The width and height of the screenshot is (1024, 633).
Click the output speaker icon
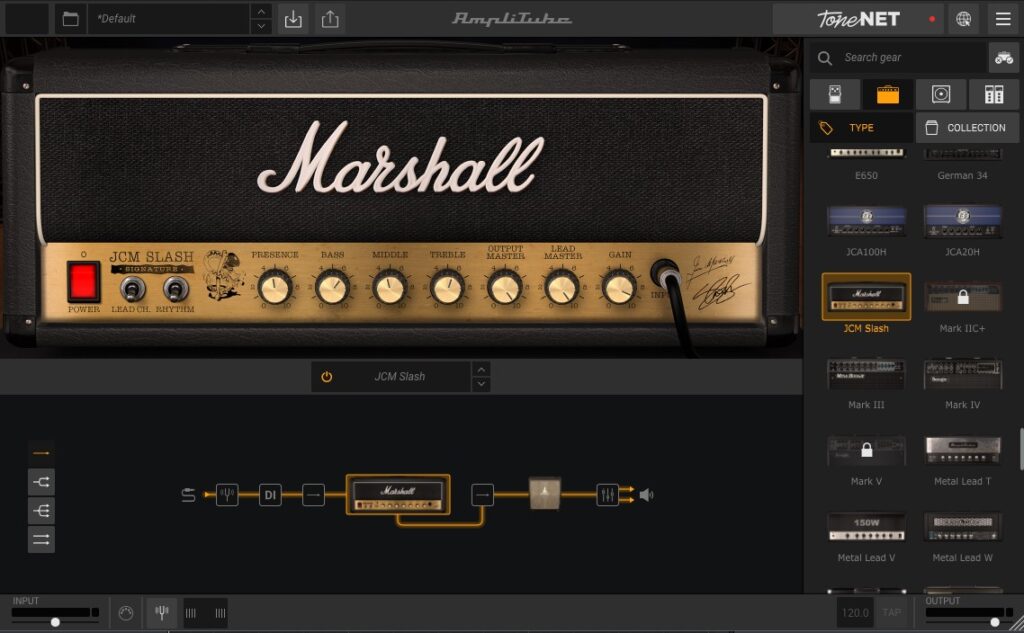[647, 495]
